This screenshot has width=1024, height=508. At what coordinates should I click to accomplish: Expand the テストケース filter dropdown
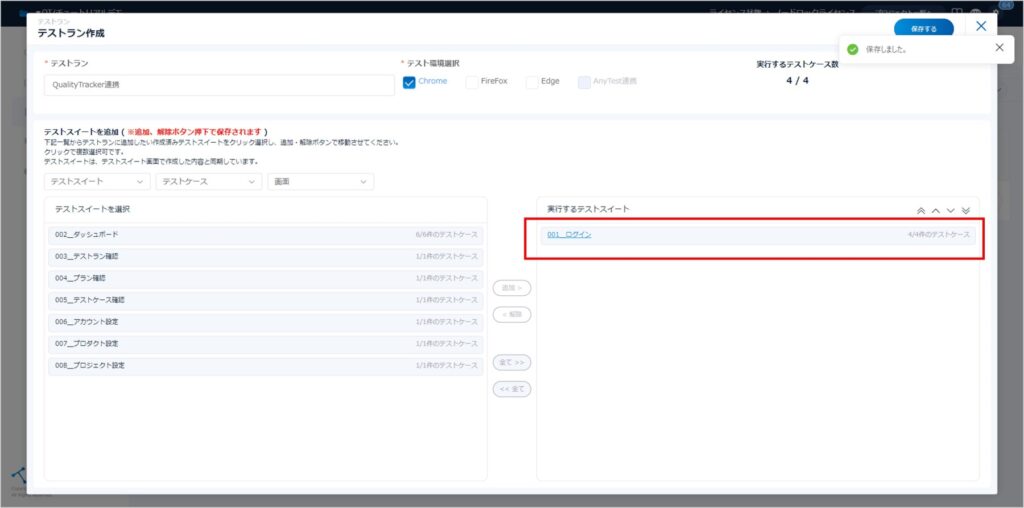(x=209, y=182)
